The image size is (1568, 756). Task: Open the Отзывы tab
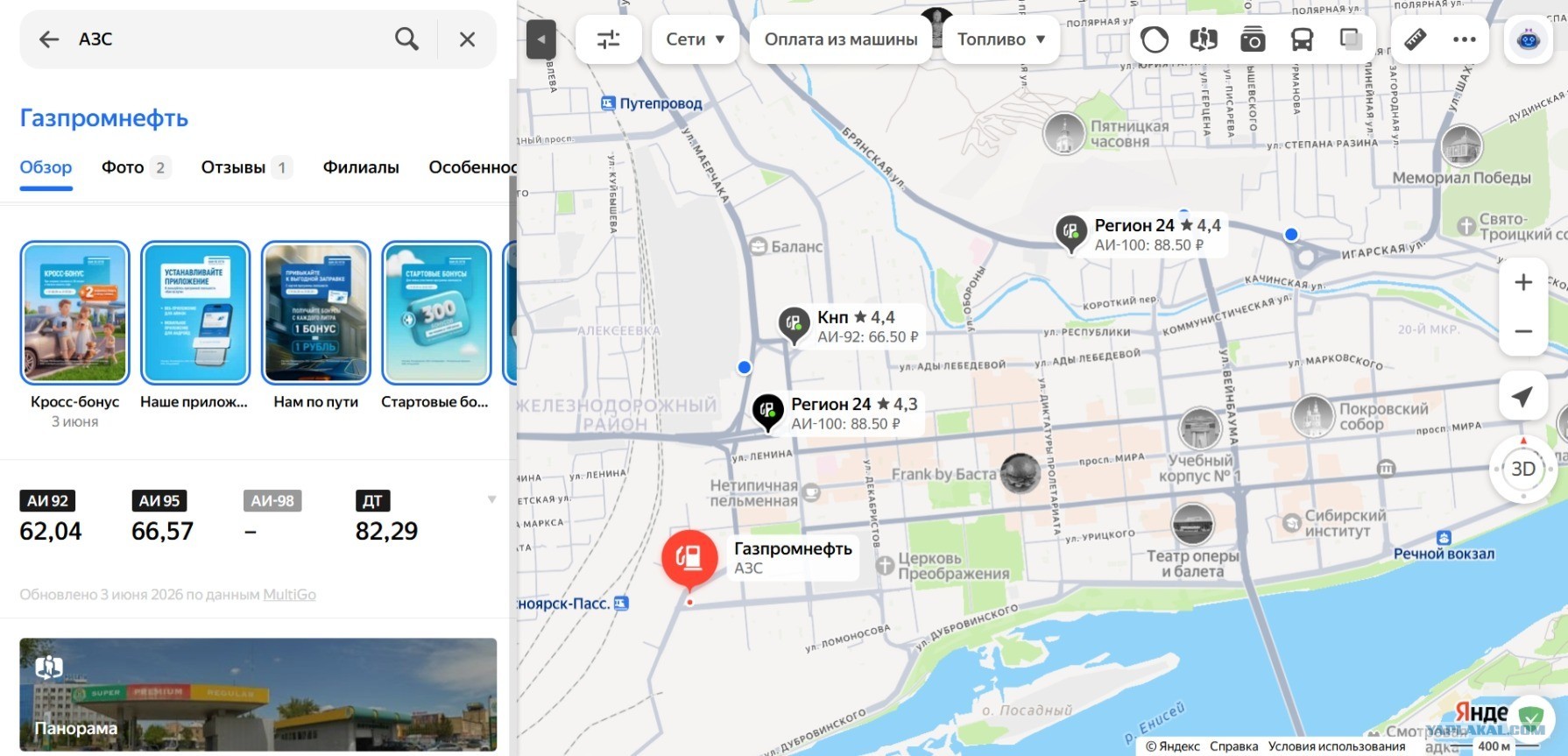point(246,167)
